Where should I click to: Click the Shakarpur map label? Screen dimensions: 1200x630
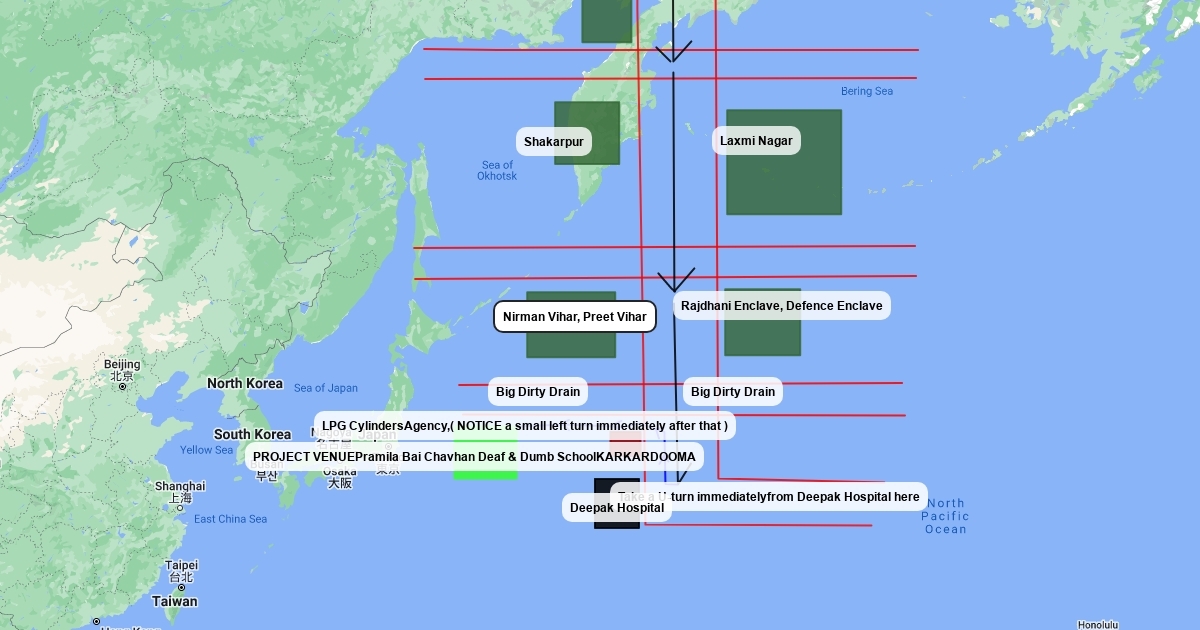pos(553,141)
